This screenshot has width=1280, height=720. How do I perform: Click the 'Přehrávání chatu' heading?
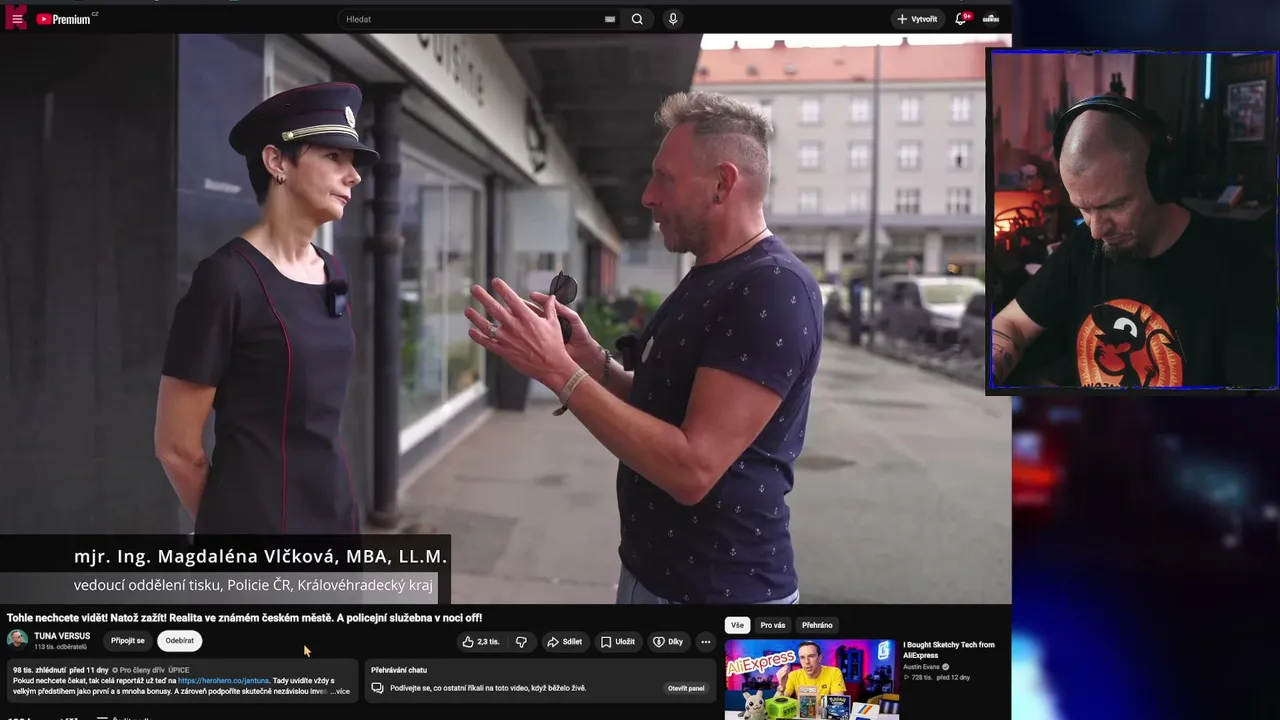(x=399, y=670)
